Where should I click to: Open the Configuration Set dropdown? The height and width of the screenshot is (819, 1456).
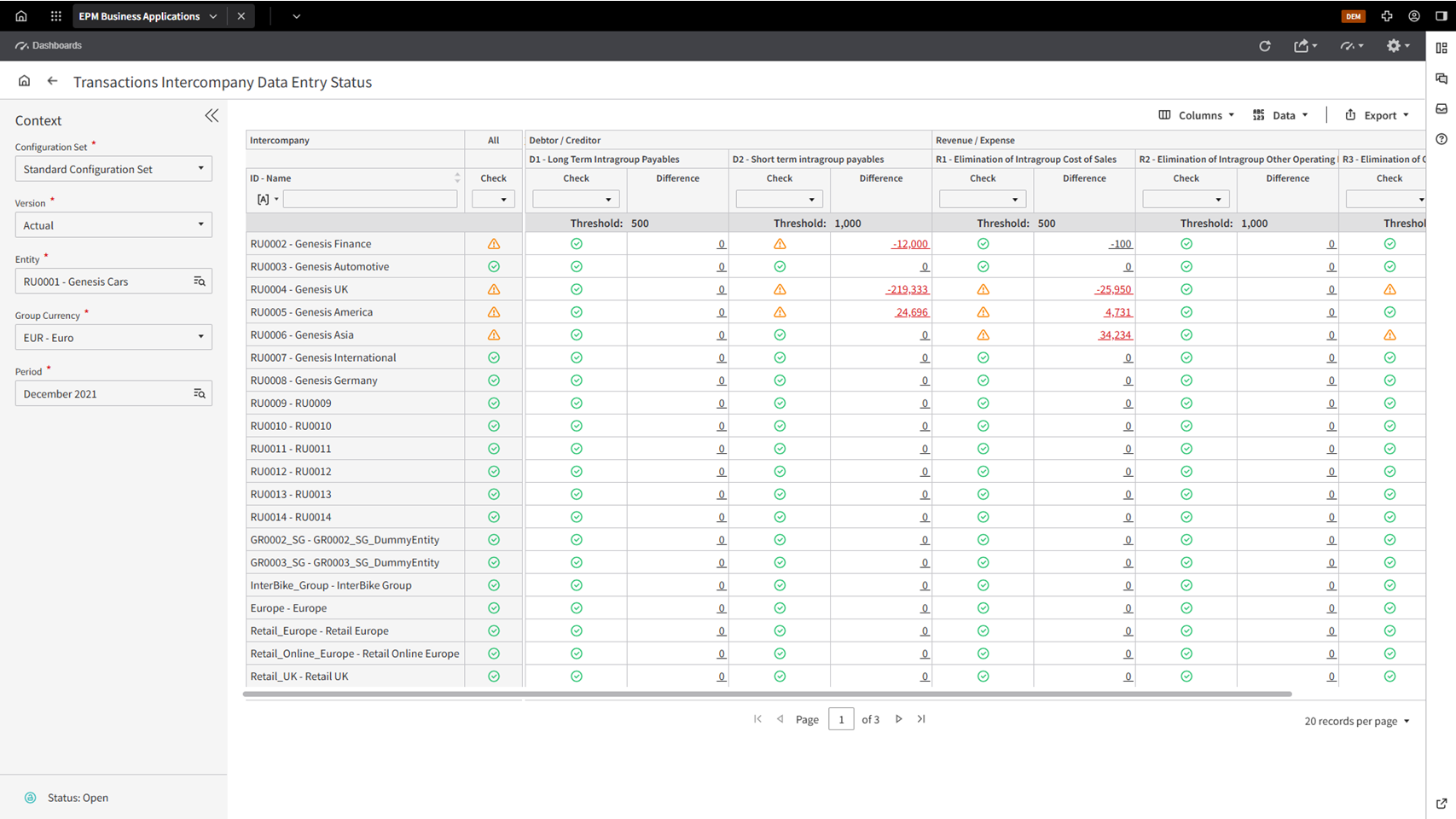[x=113, y=169]
